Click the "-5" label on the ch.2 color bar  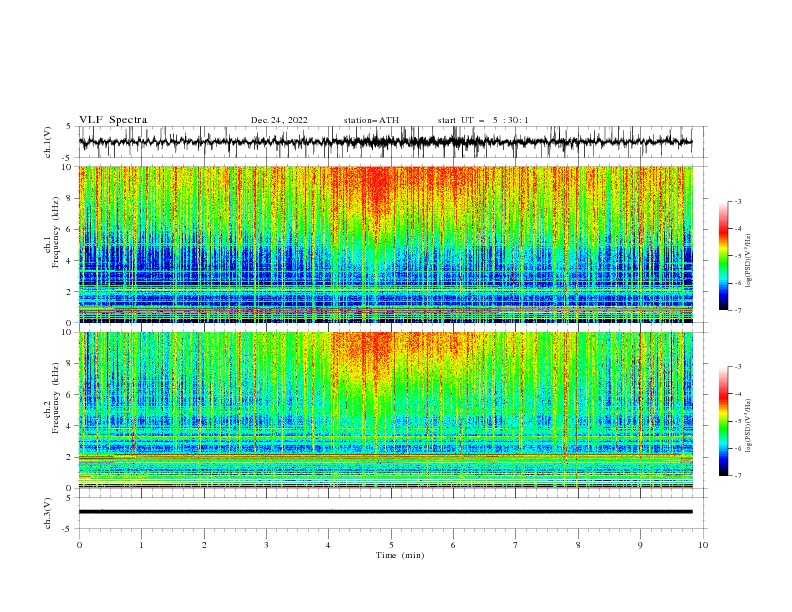pyautogui.click(x=737, y=421)
